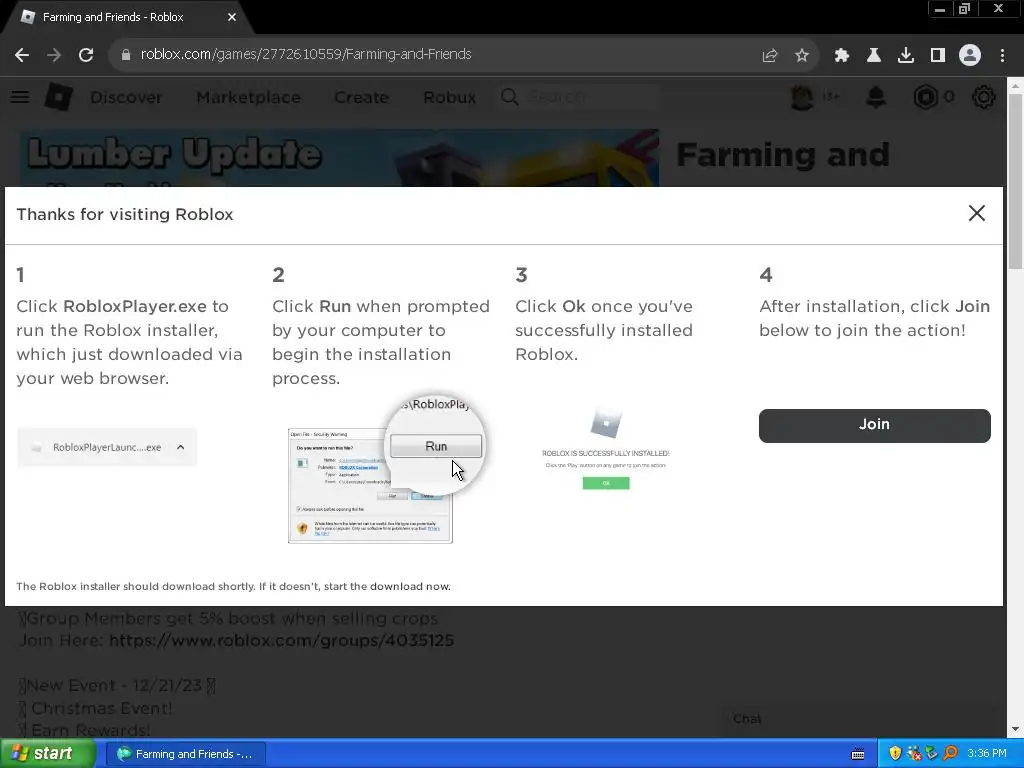Go back using the browser back arrow
This screenshot has height=768, width=1024.
point(22,55)
